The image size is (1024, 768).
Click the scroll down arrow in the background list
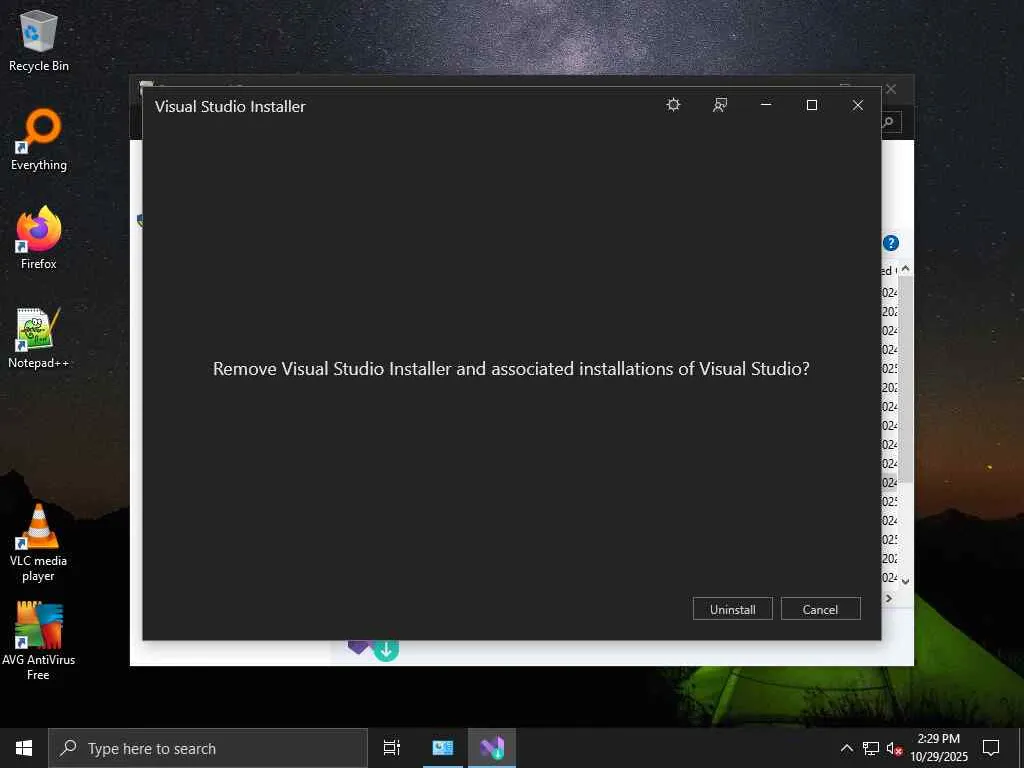[905, 581]
